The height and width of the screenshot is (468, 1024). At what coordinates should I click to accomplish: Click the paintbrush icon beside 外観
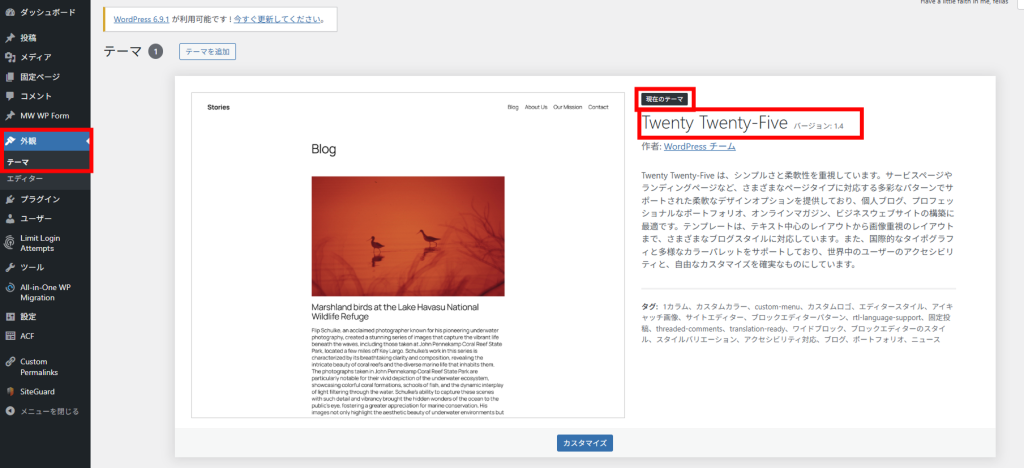[10, 141]
